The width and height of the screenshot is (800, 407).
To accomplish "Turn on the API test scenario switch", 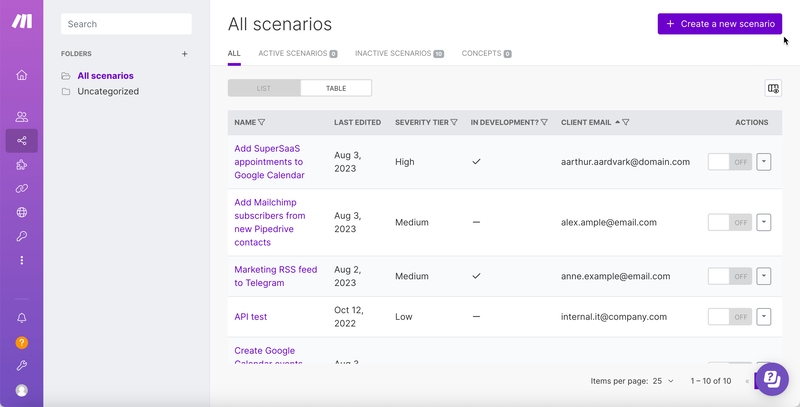I will pyautogui.click(x=729, y=317).
